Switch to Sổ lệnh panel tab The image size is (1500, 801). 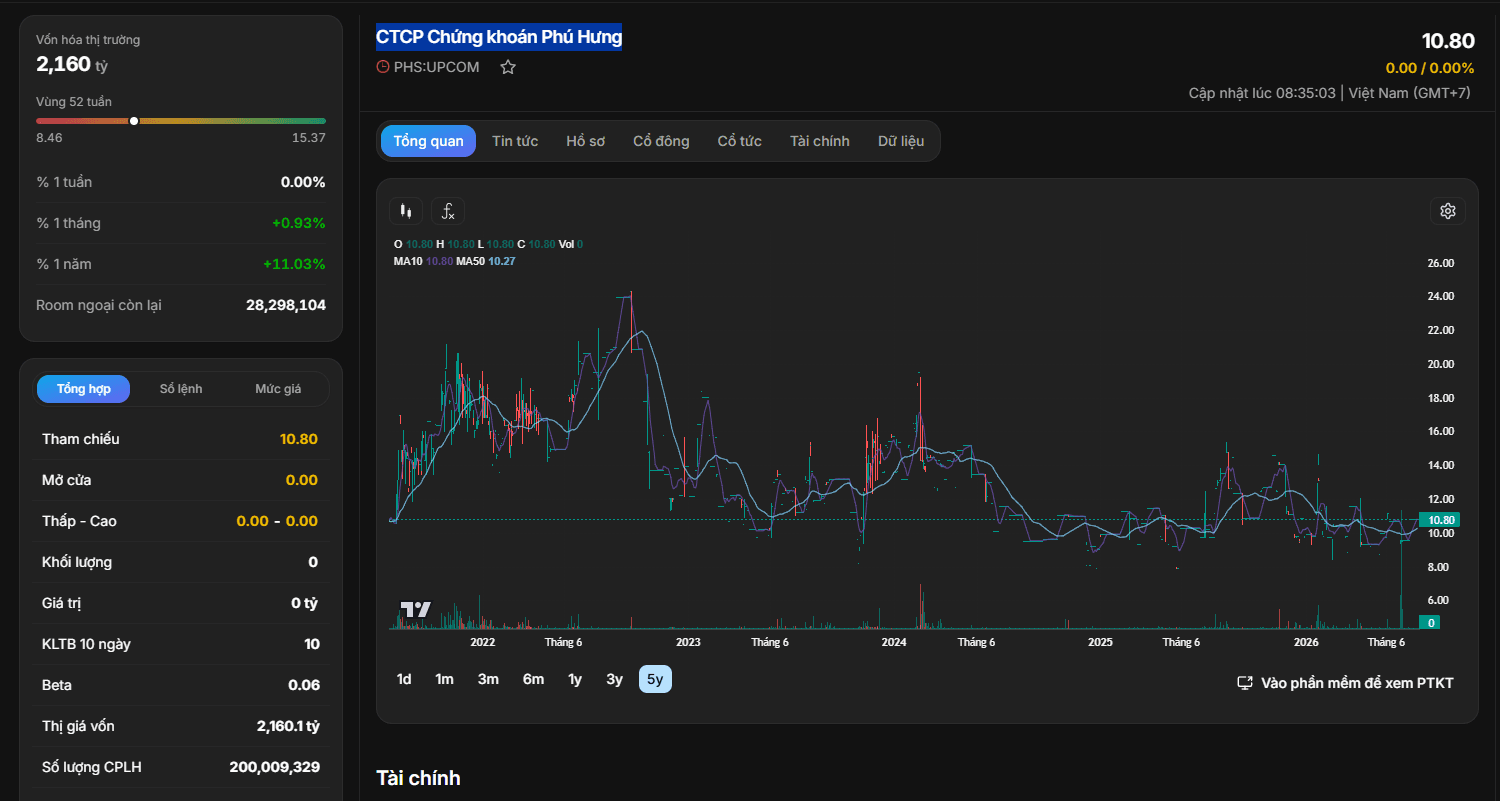pyautogui.click(x=181, y=389)
